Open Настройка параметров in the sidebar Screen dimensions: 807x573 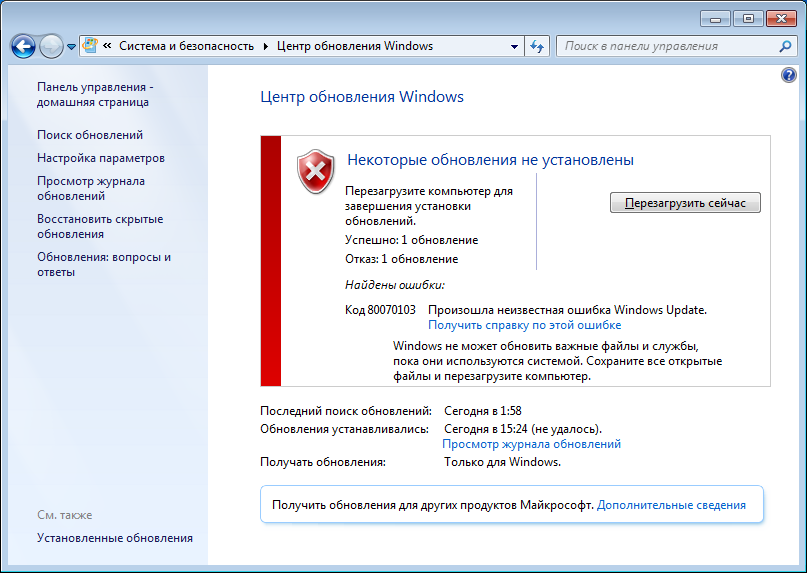101,158
